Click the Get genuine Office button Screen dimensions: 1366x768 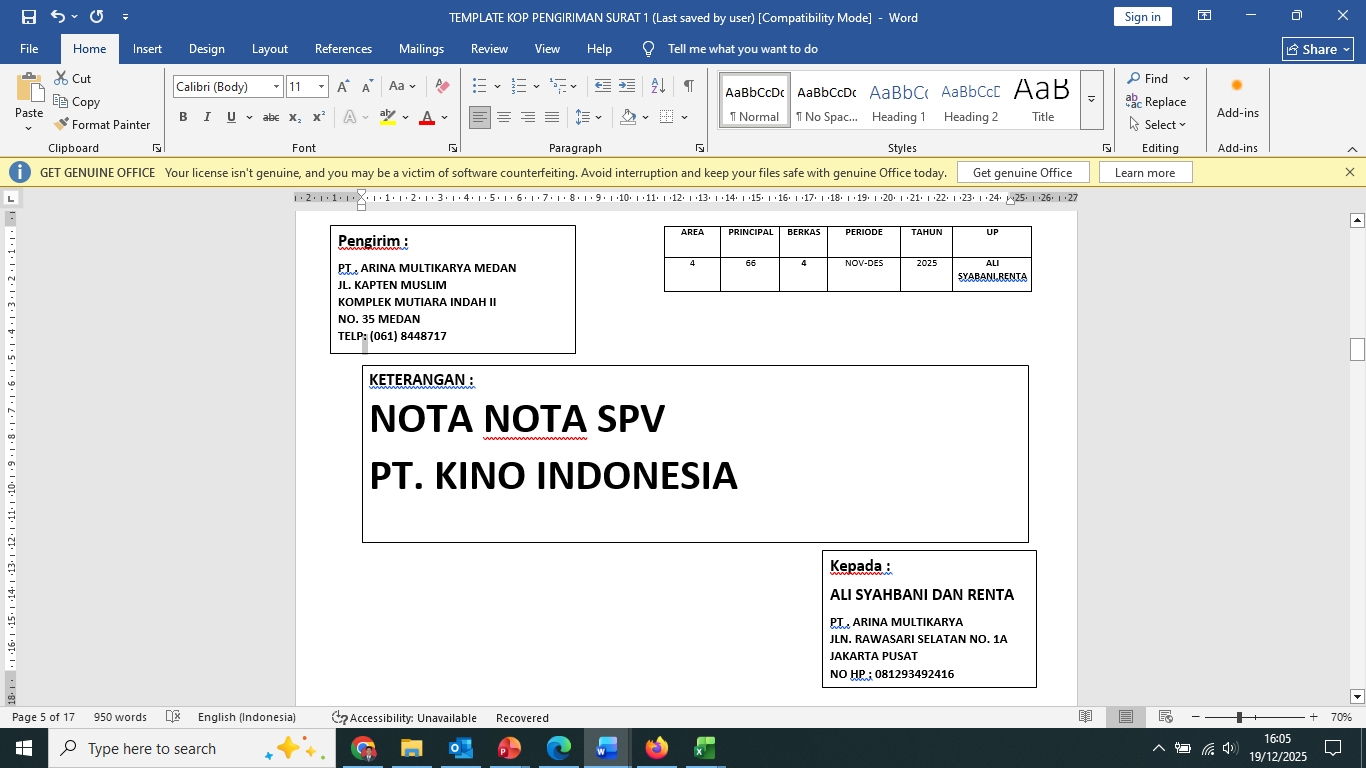[1022, 172]
